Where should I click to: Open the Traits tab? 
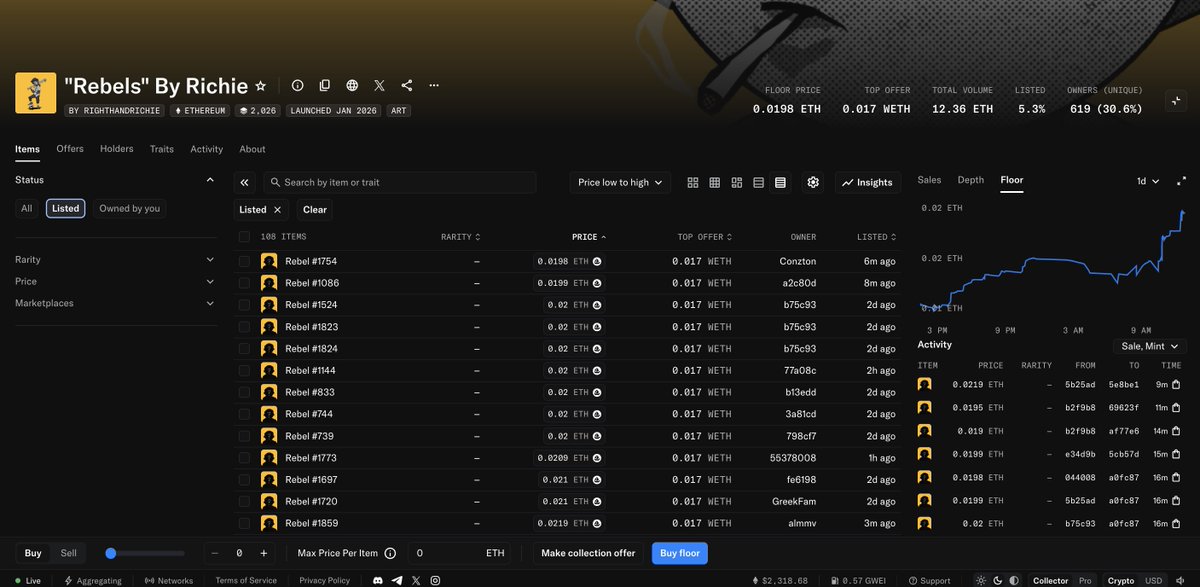(162, 149)
